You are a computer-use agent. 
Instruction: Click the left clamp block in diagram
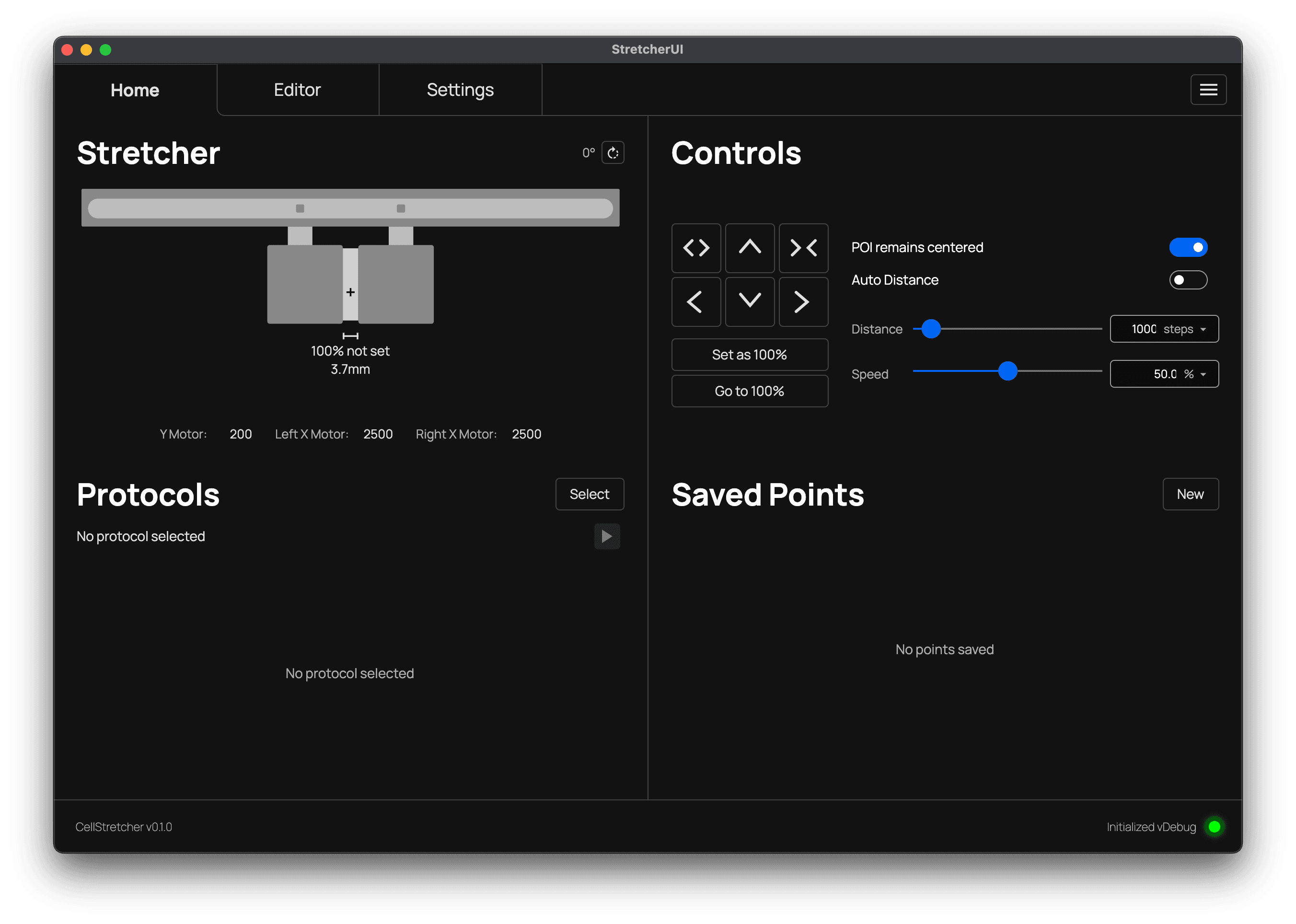tap(305, 284)
